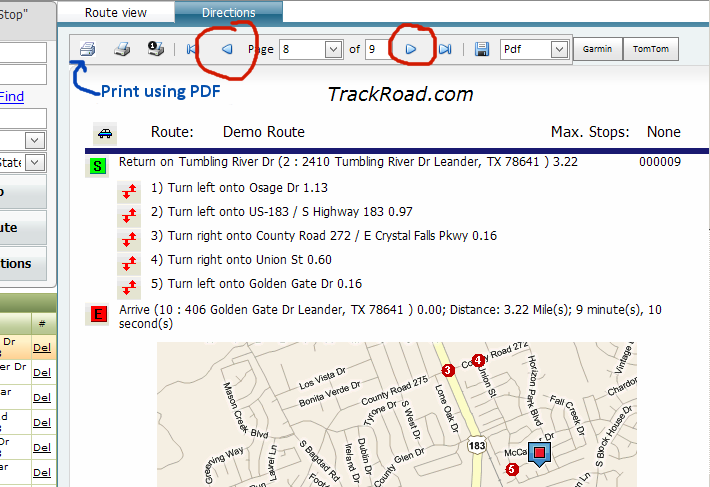Click the turn icon for Union St step
This screenshot has height=487, width=710.
point(129,264)
